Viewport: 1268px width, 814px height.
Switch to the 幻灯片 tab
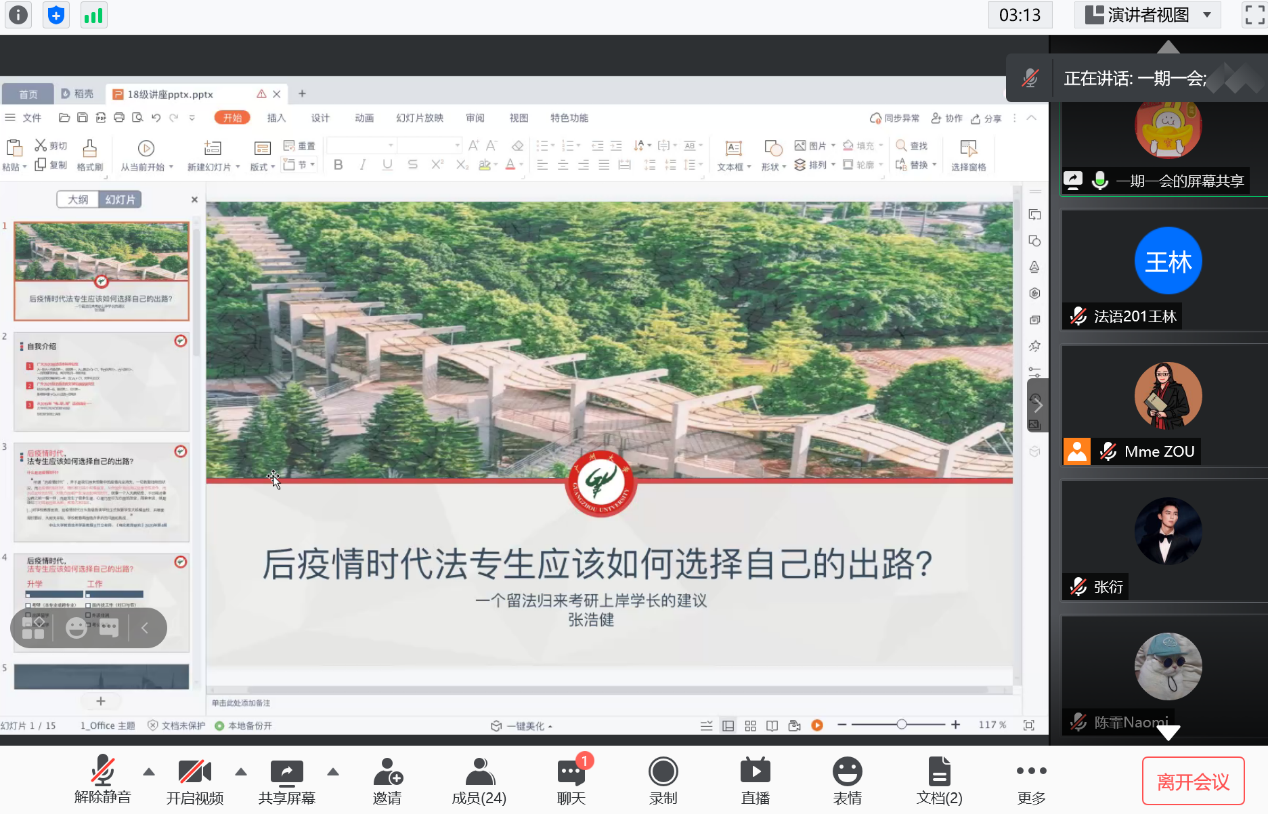[x=122, y=200]
